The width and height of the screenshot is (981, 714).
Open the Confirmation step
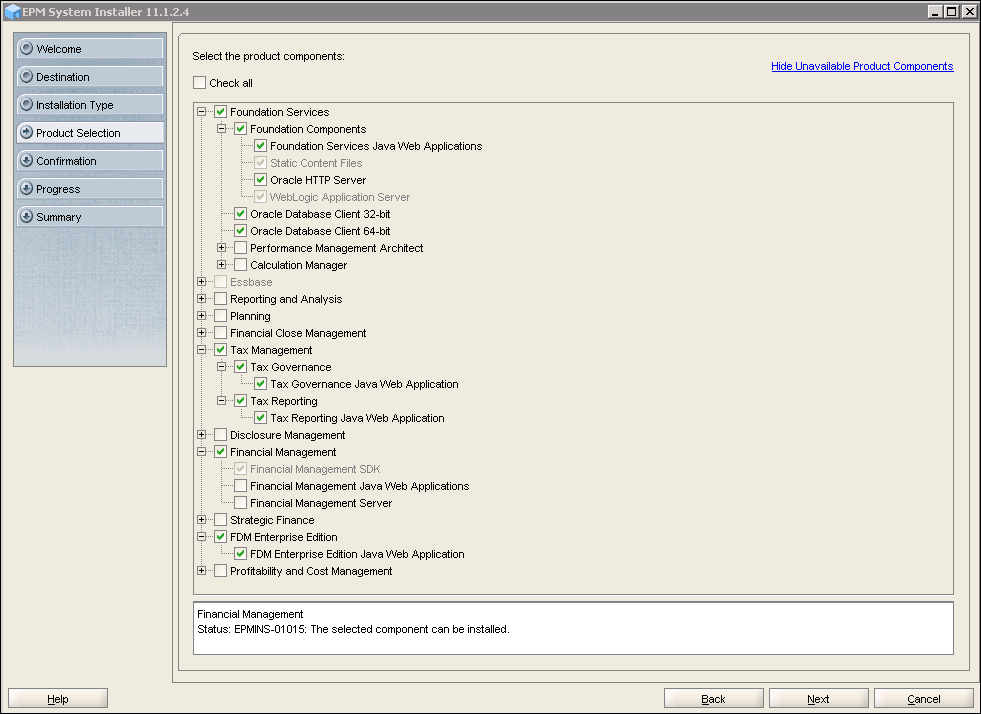coord(90,161)
